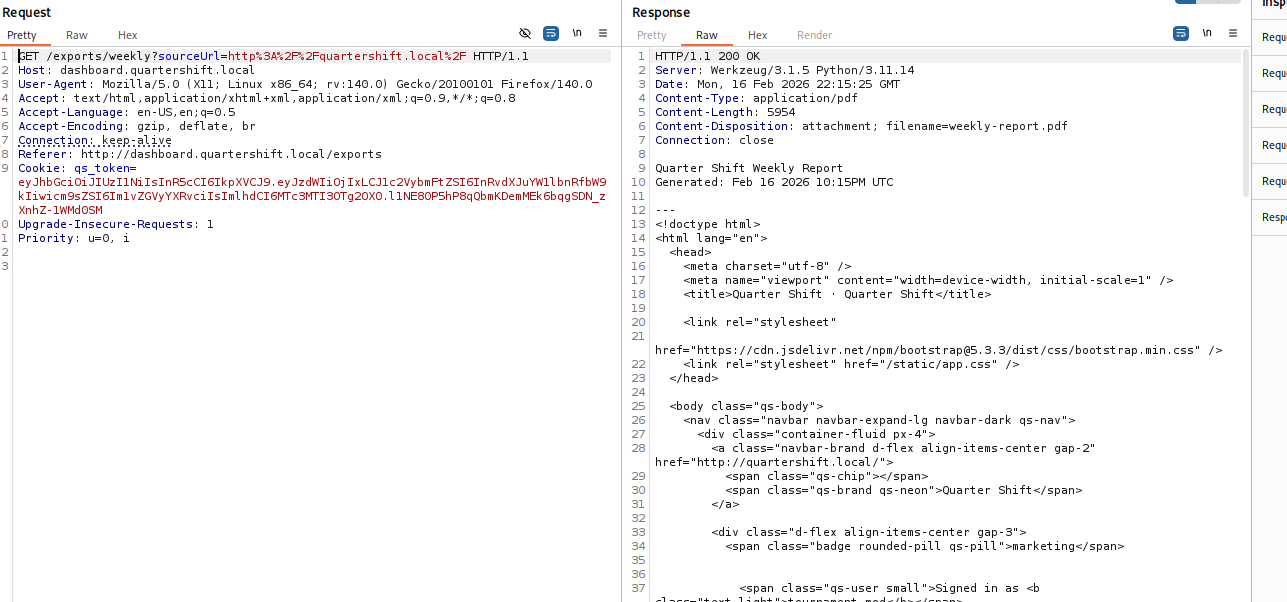Open the Response Hex tab
Viewport: 1287px width, 602px height.
(x=758, y=35)
